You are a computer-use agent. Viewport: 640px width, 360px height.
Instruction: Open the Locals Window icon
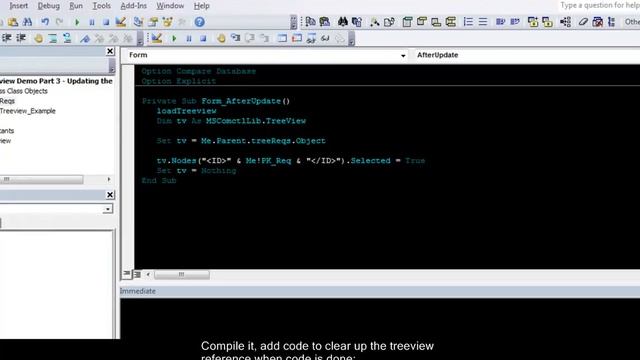pos(282,38)
